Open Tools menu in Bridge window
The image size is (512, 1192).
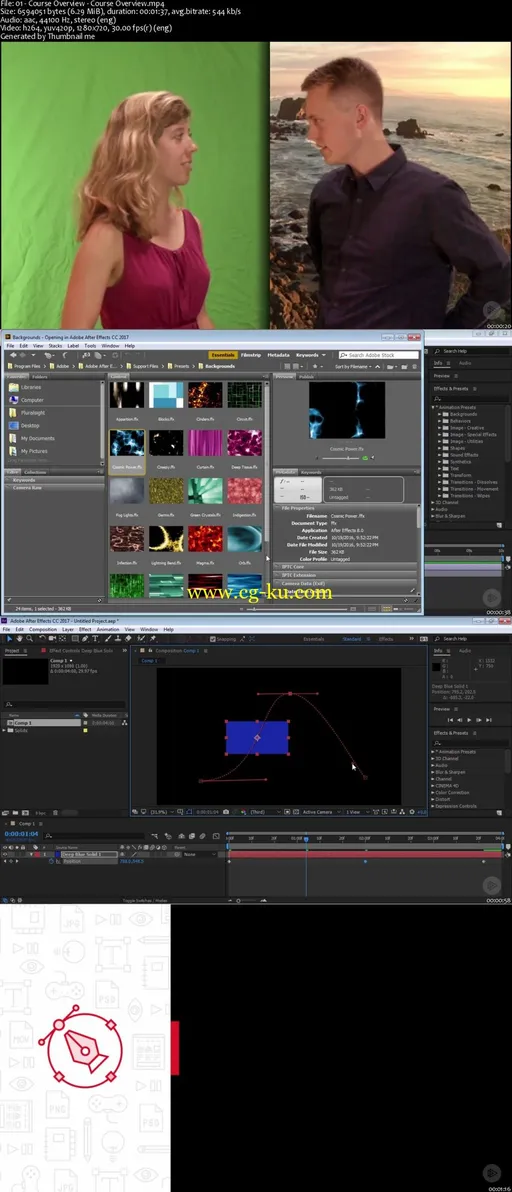[x=90, y=346]
